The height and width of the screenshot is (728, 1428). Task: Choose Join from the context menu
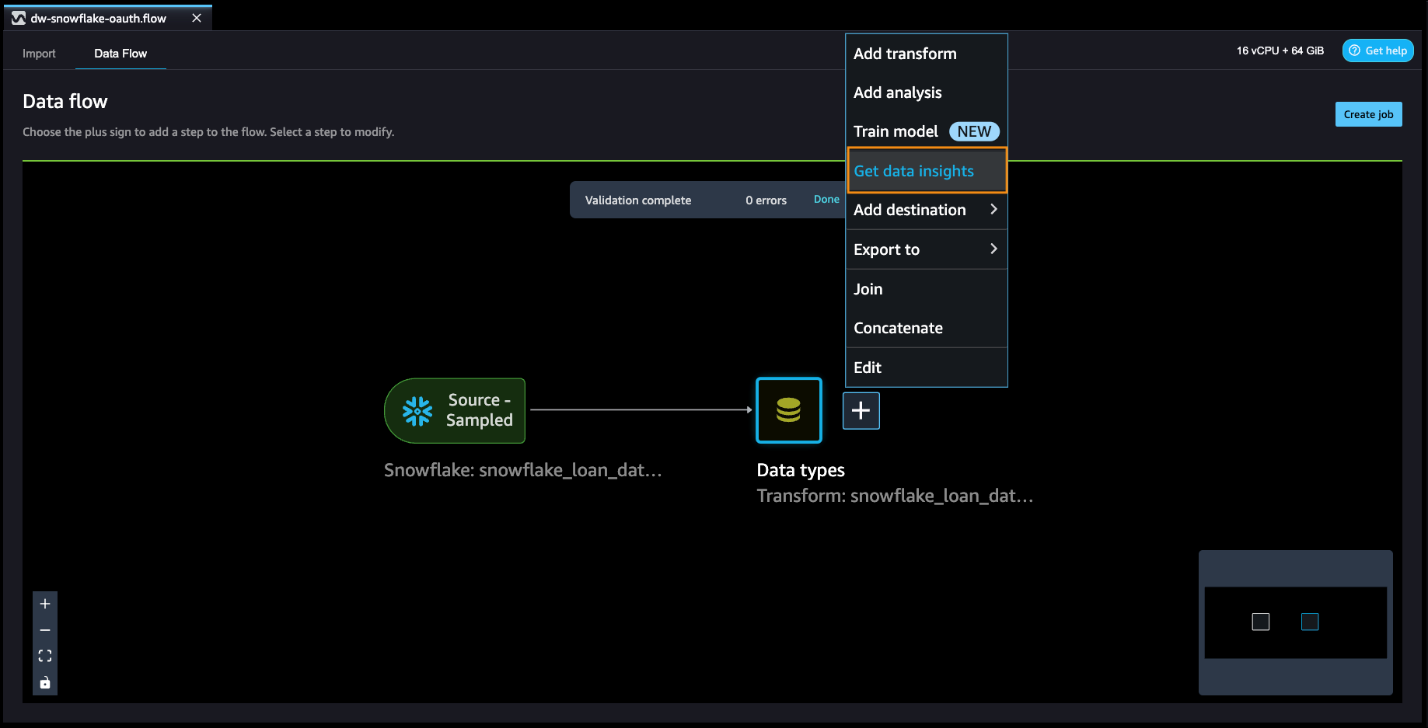pyautogui.click(x=867, y=289)
